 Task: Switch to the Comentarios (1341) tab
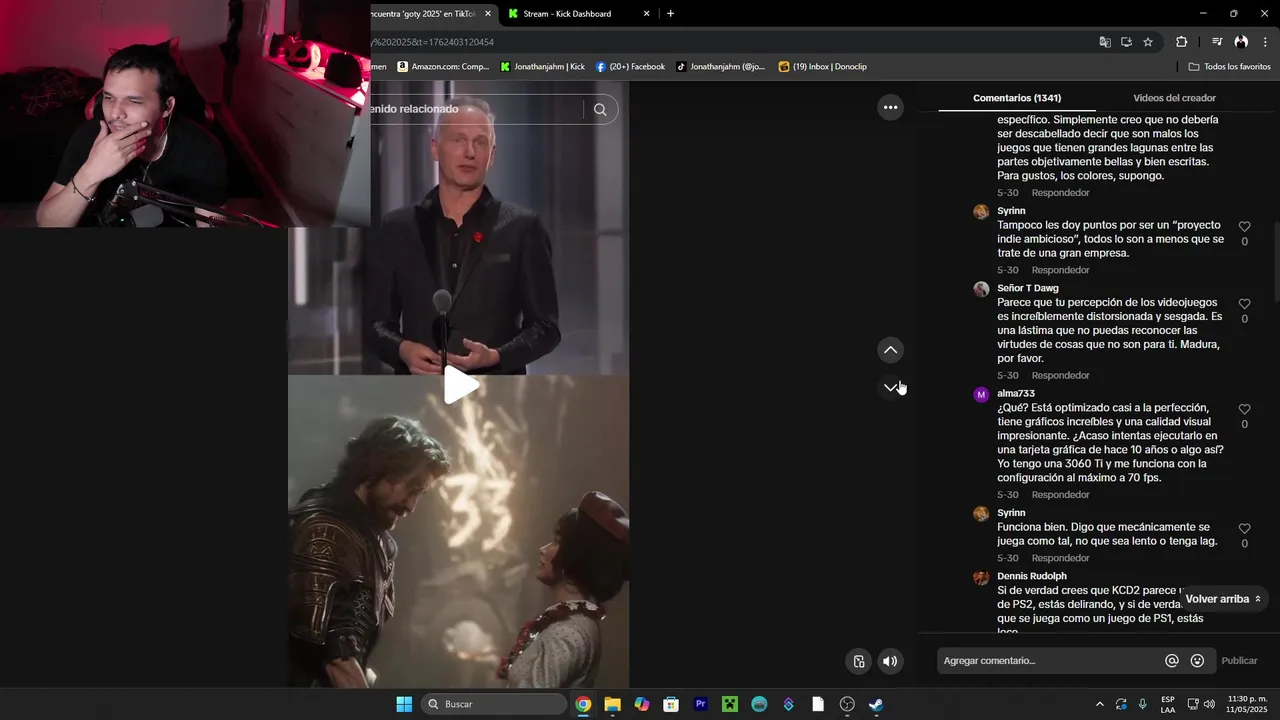pos(1017,98)
